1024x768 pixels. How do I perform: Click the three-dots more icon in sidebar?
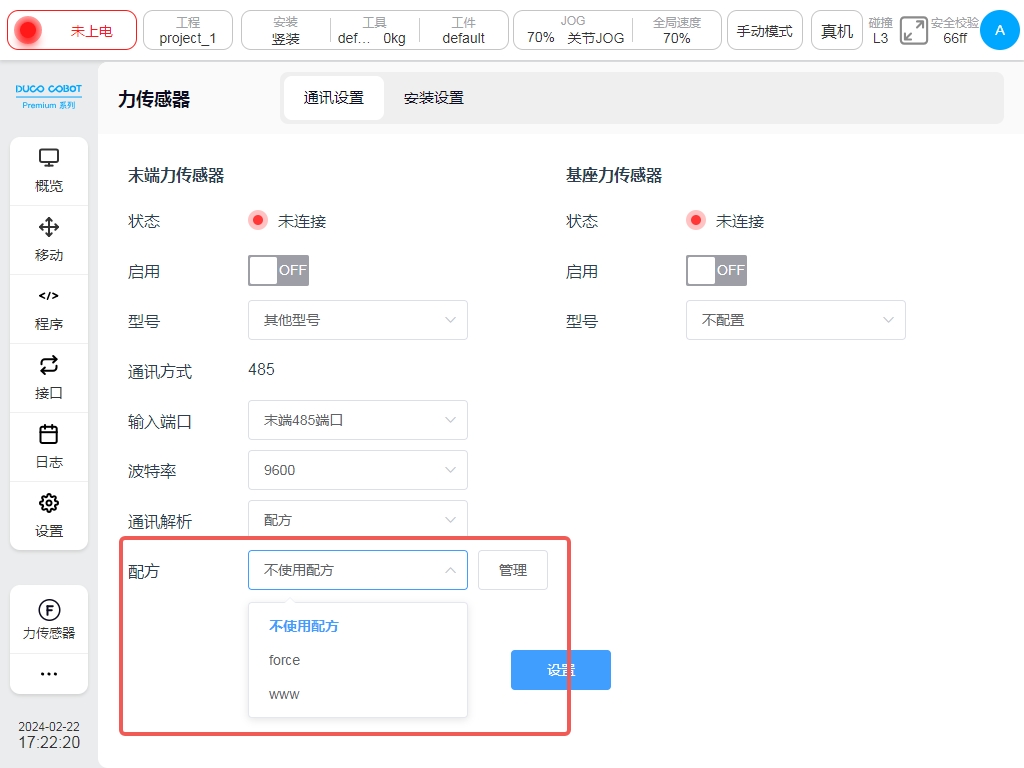click(49, 674)
